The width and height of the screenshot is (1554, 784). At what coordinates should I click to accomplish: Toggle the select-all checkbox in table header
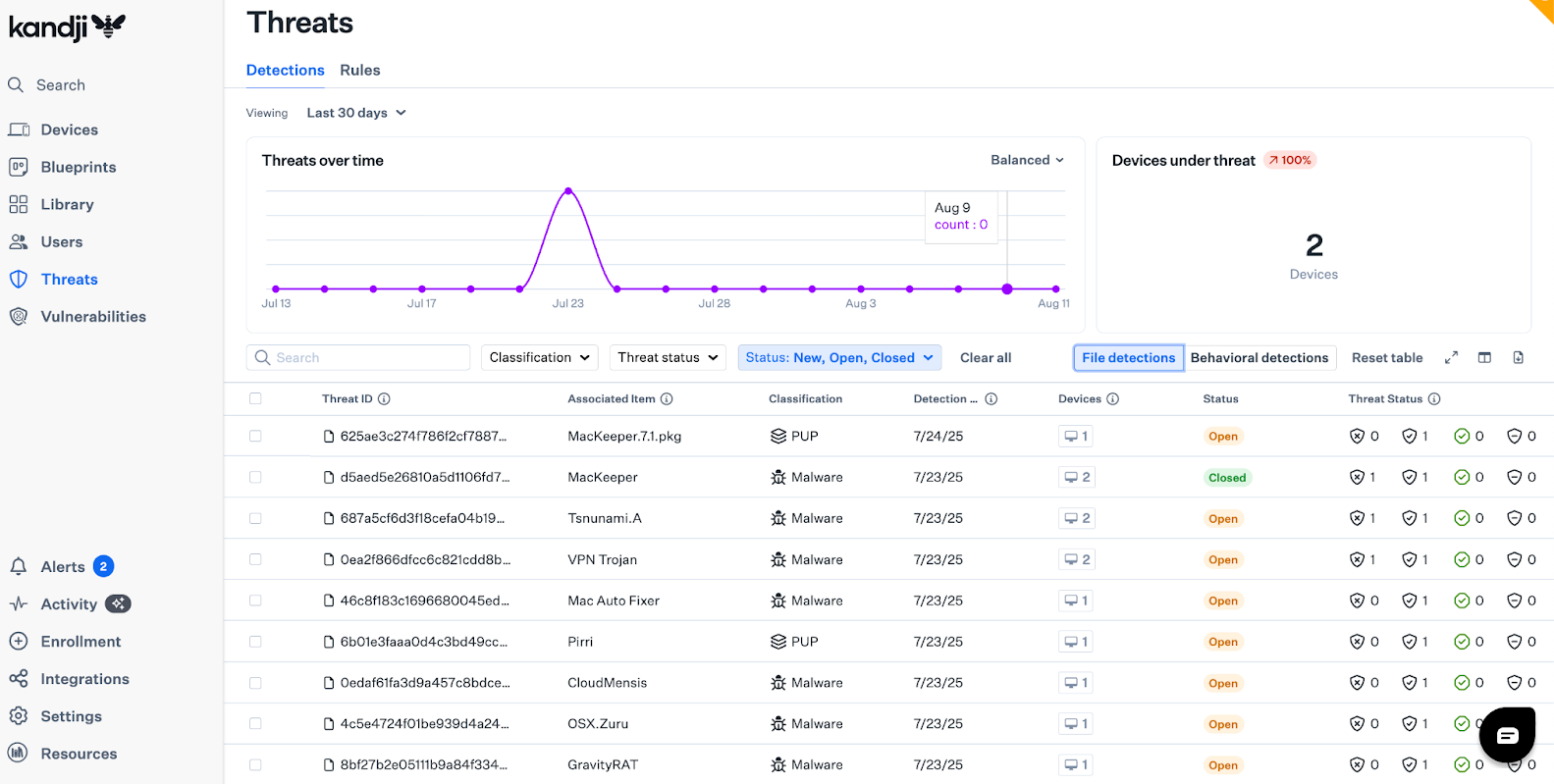point(255,399)
